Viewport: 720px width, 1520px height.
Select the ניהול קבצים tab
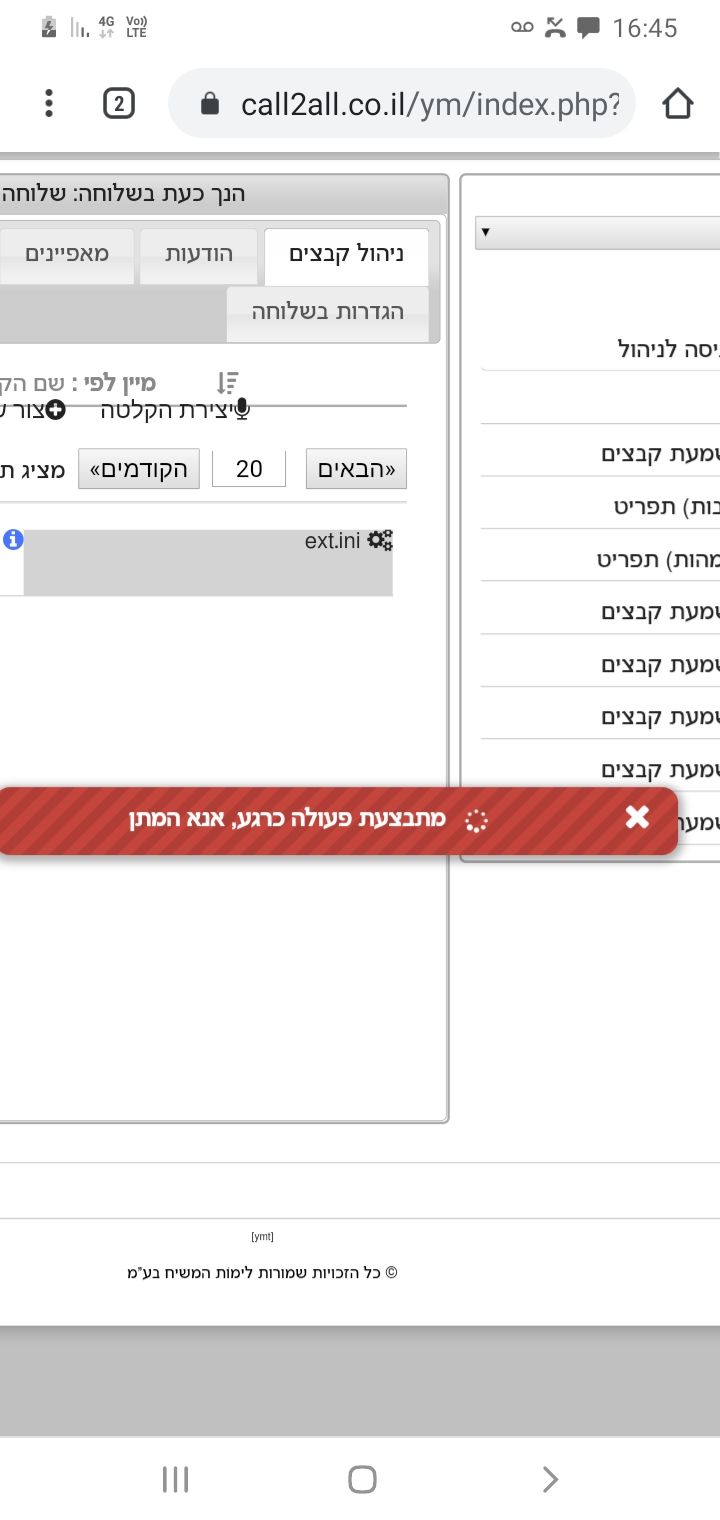pyautogui.click(x=346, y=254)
